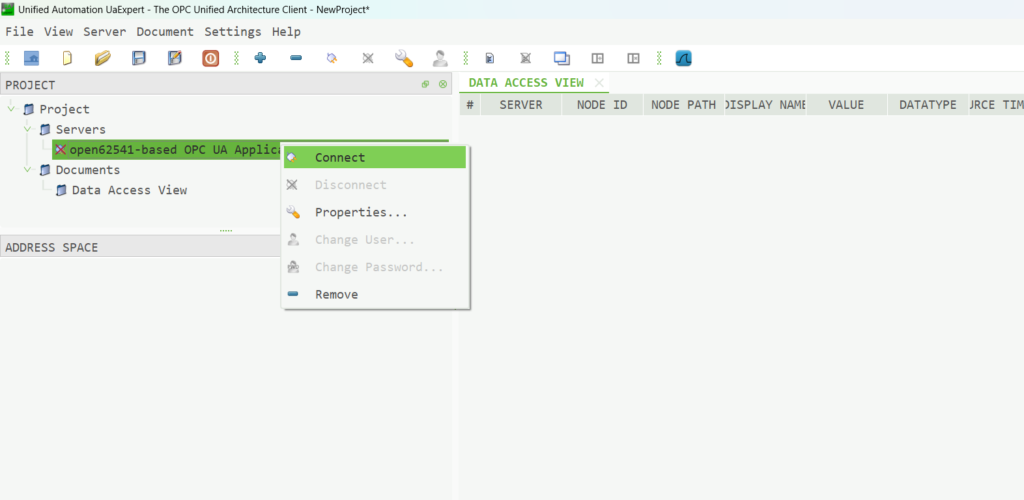Choose Remove in the context menu

pos(375,294)
